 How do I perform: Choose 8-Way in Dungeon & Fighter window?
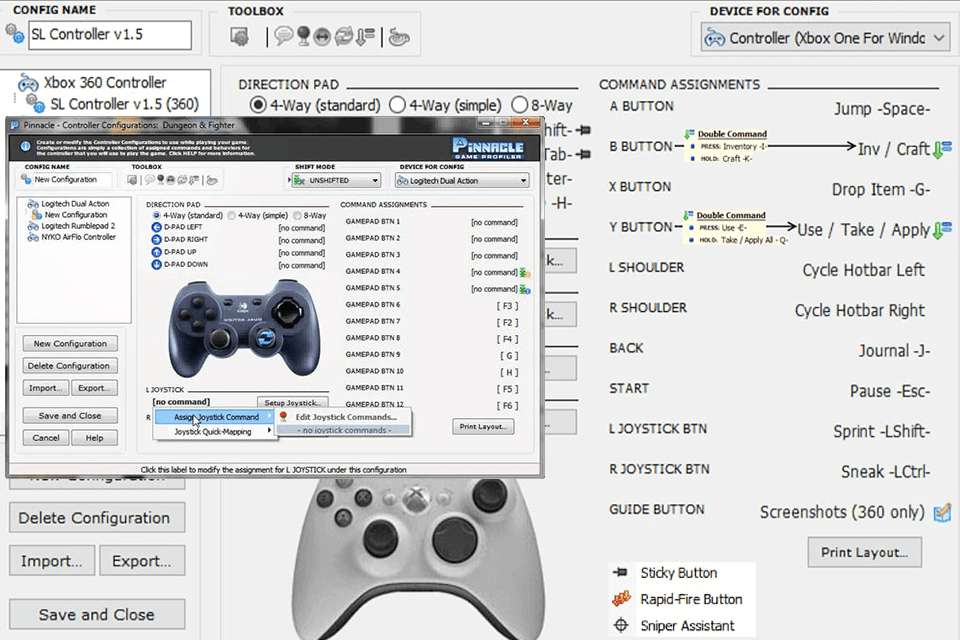[297, 216]
